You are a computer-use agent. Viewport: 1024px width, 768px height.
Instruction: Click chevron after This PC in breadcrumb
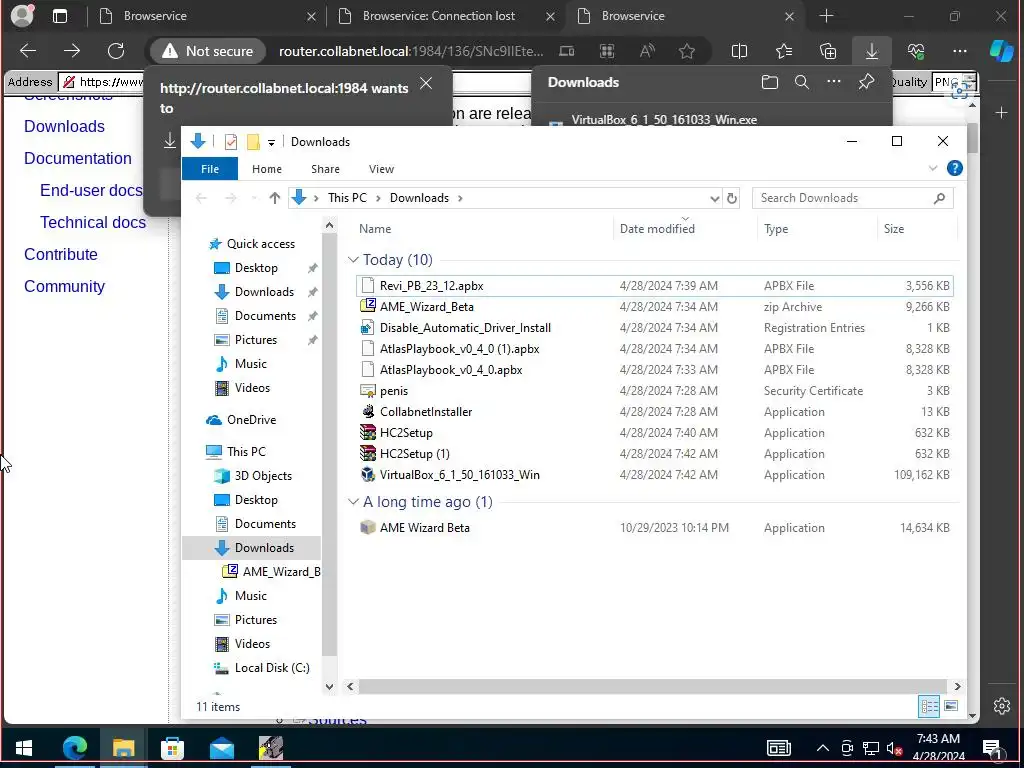point(378,198)
